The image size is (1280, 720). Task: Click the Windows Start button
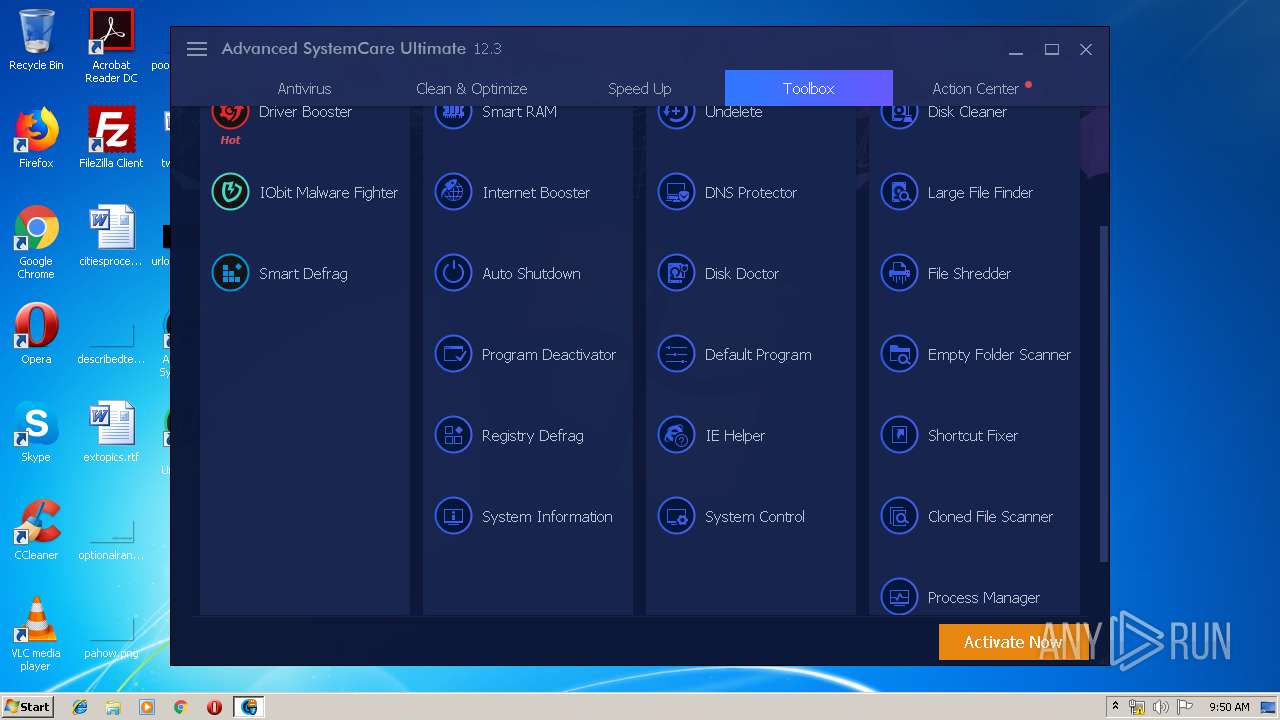27,706
